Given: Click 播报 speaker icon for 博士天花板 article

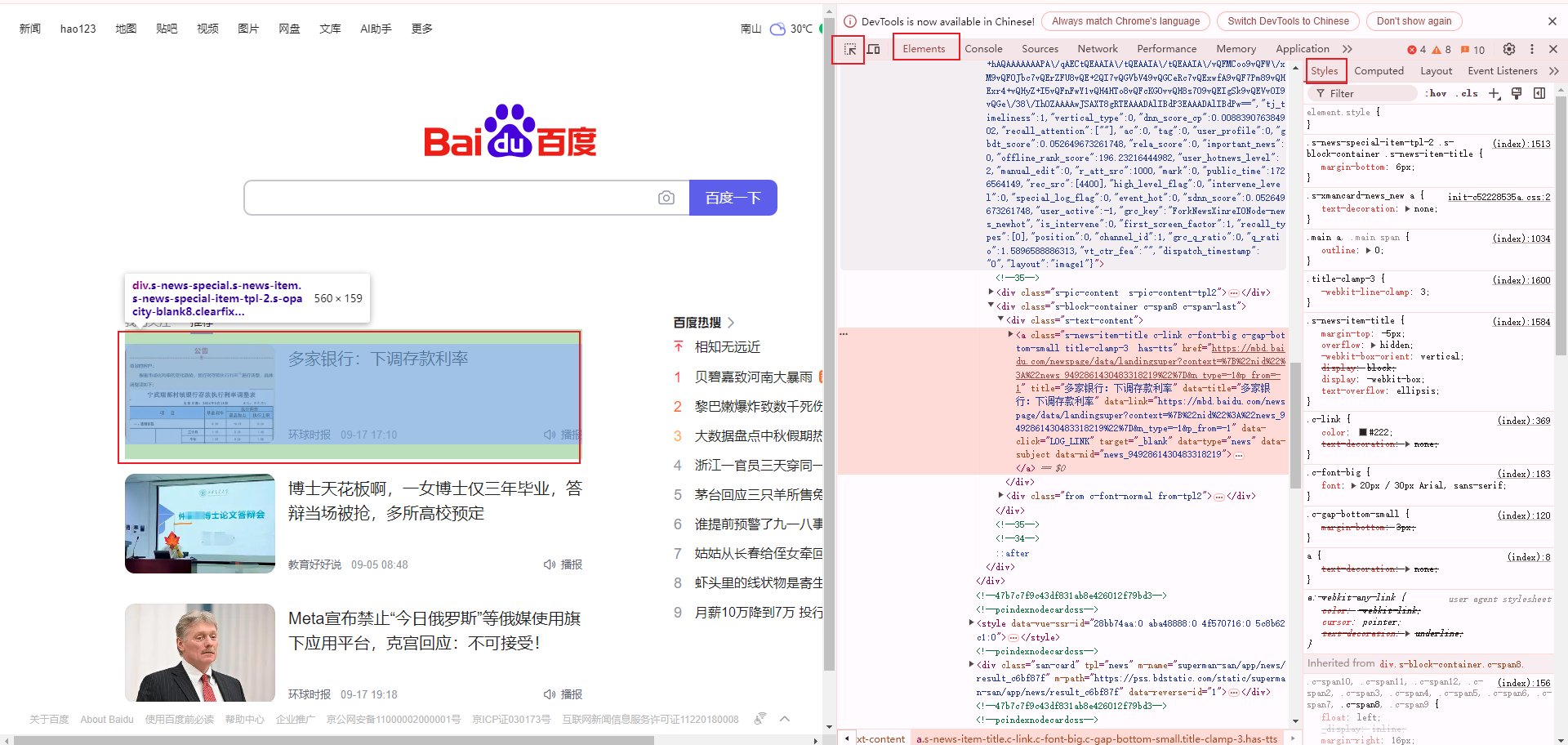Looking at the screenshot, I should tap(550, 564).
